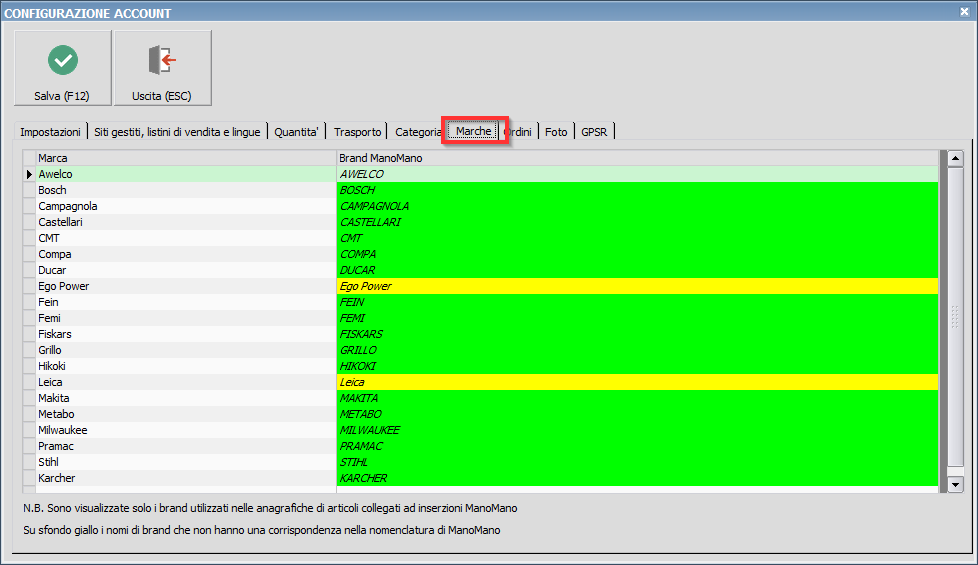
Task: Select the Marche tab
Action: tap(473, 131)
